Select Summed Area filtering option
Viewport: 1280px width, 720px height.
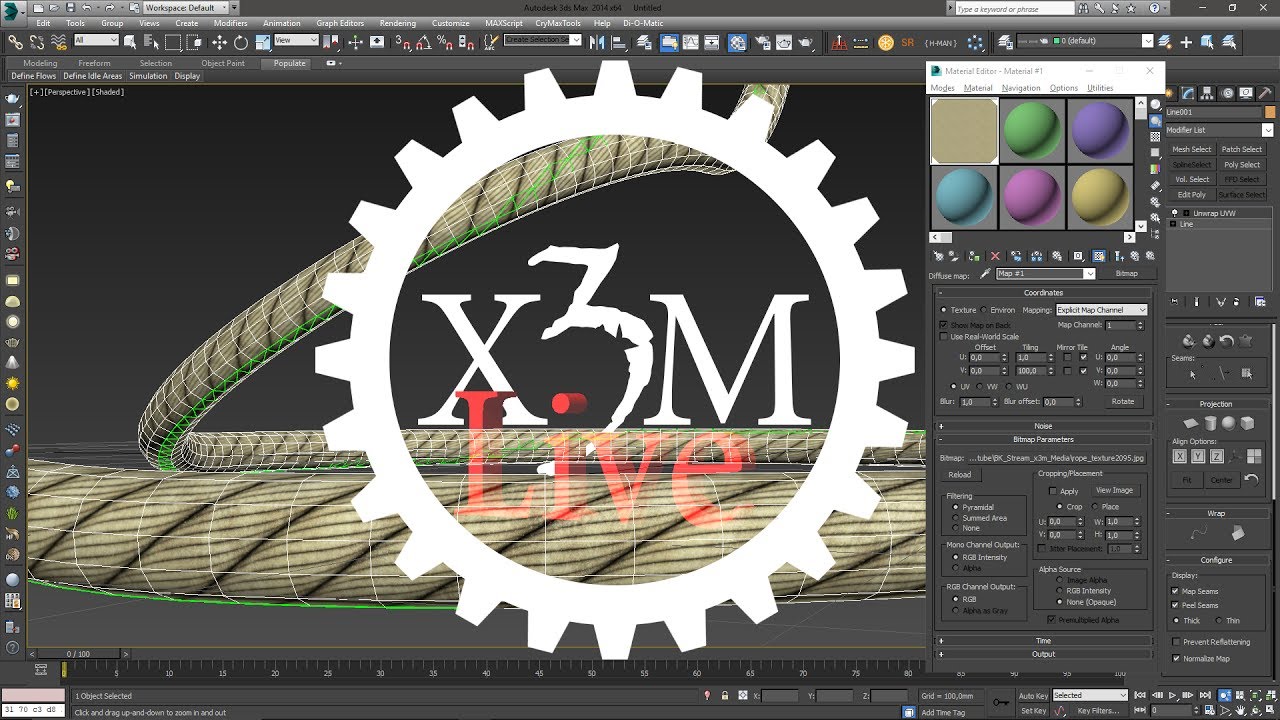(956, 518)
